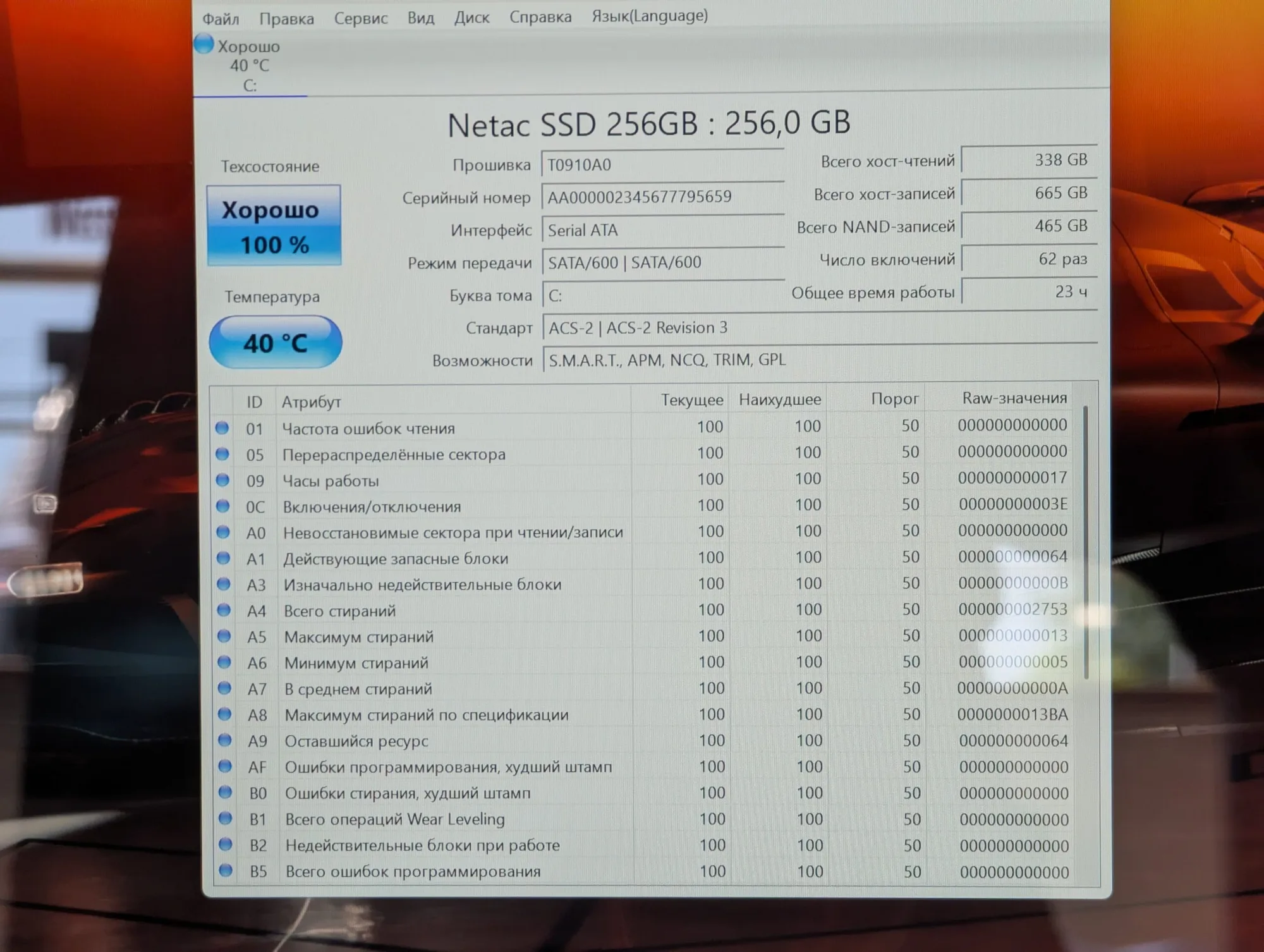Click the Число включений value 62 раз
Image resolution: width=1264 pixels, height=952 pixels.
pyautogui.click(x=1029, y=259)
